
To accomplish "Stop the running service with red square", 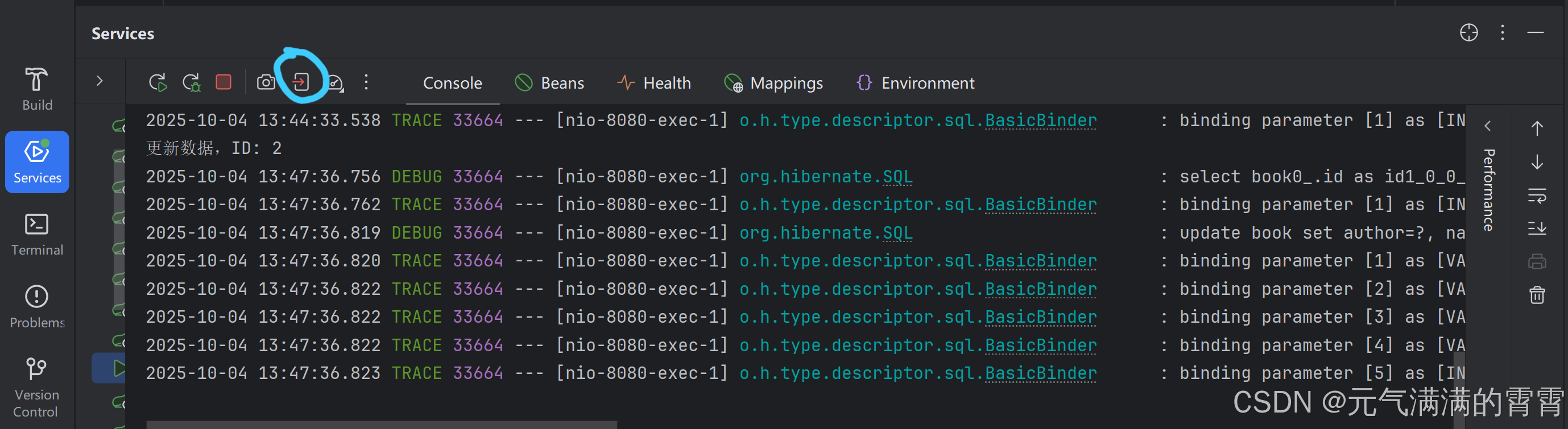I will pos(224,82).
